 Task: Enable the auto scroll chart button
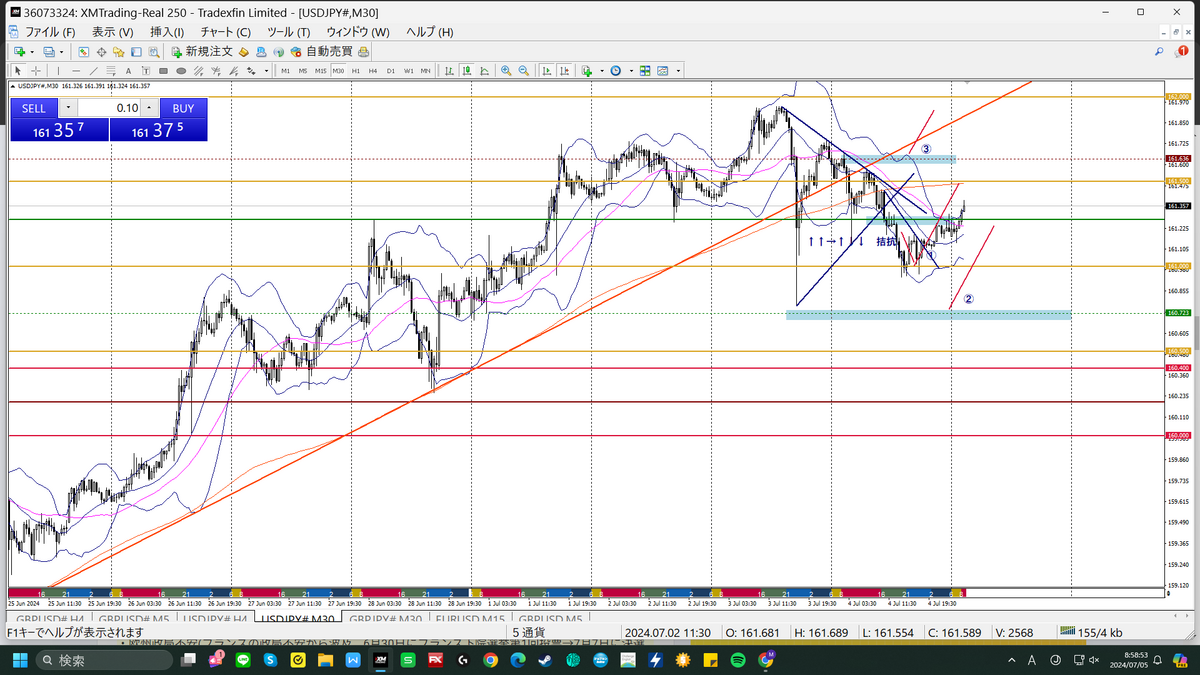tap(547, 71)
